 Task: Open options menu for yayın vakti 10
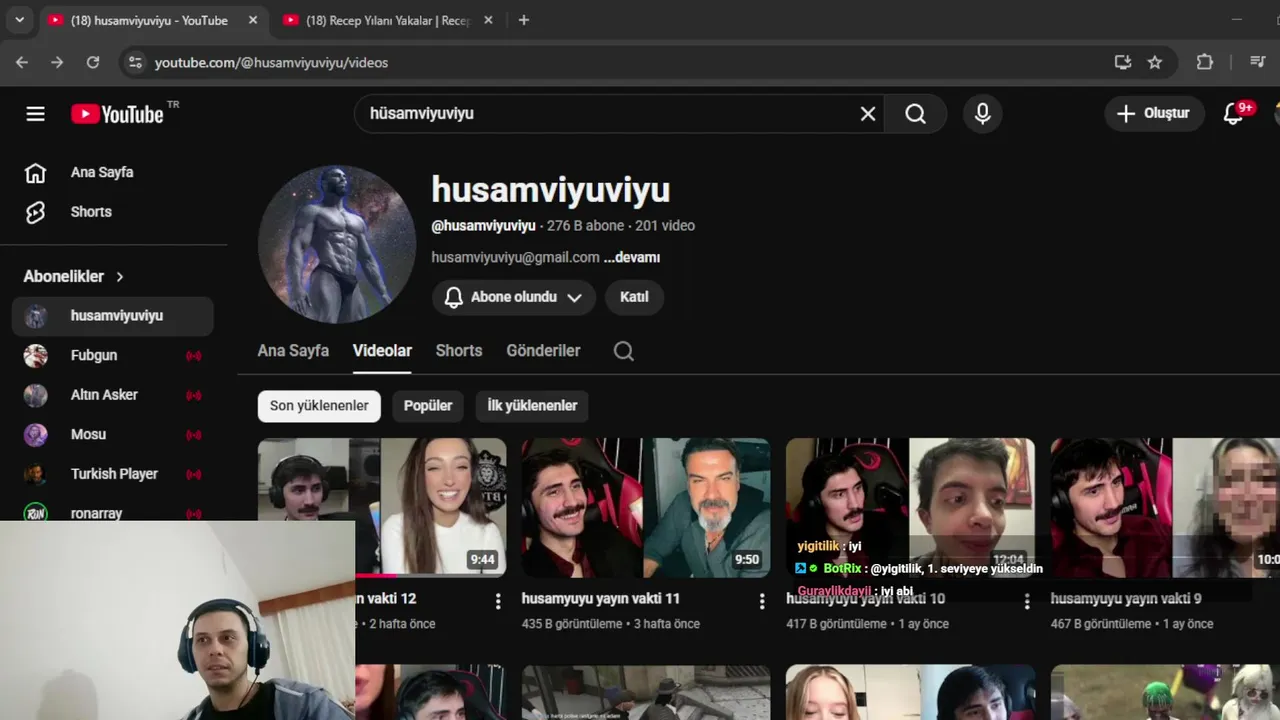coord(1026,601)
